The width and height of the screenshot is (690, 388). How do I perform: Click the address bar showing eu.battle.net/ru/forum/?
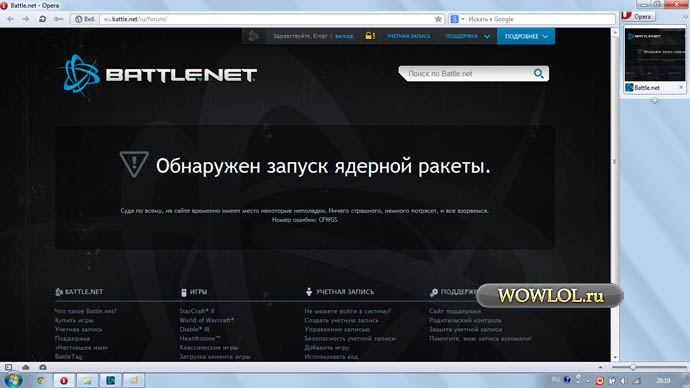pyautogui.click(x=267, y=19)
